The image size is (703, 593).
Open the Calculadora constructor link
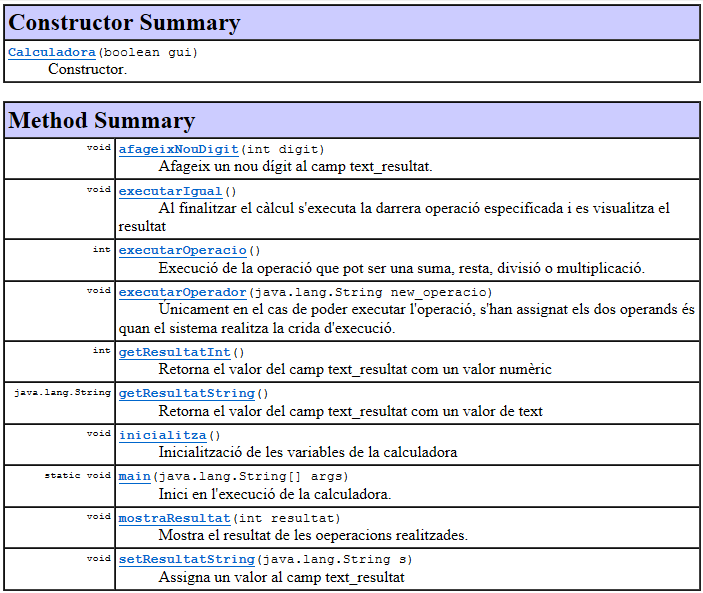point(50,52)
